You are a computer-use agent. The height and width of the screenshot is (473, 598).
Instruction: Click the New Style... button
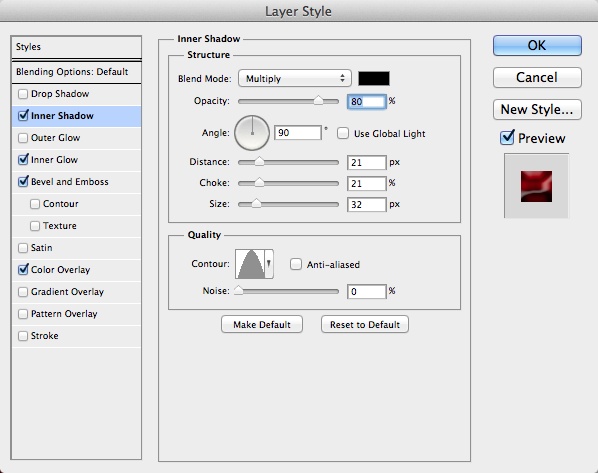tap(537, 109)
